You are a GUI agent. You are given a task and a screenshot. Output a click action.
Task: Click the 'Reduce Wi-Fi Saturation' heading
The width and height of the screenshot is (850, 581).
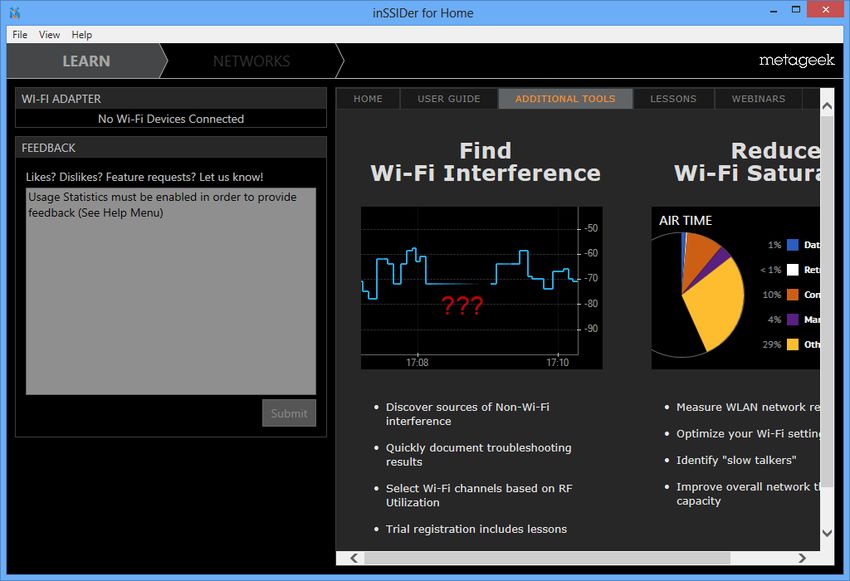(x=747, y=162)
